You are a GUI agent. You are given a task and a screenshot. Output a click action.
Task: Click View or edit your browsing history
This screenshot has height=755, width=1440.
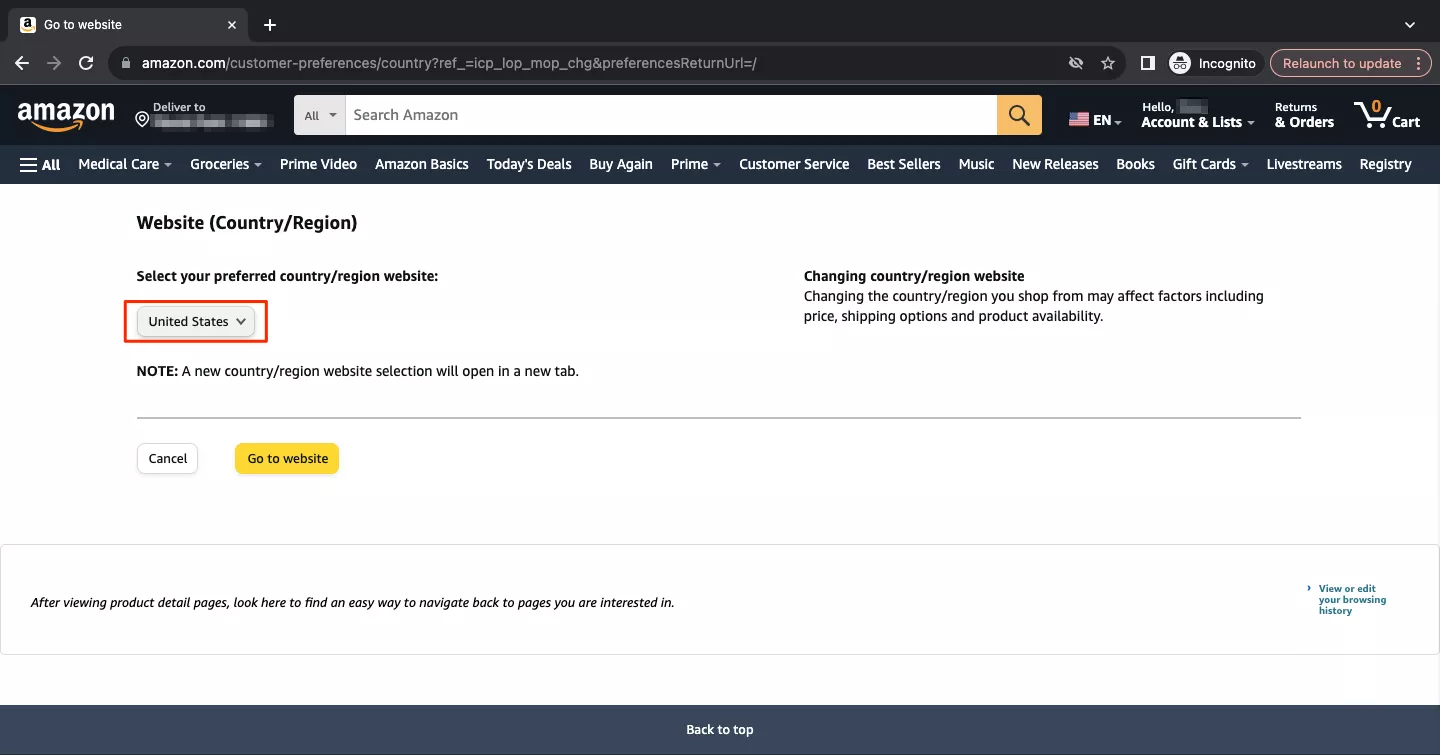1352,599
